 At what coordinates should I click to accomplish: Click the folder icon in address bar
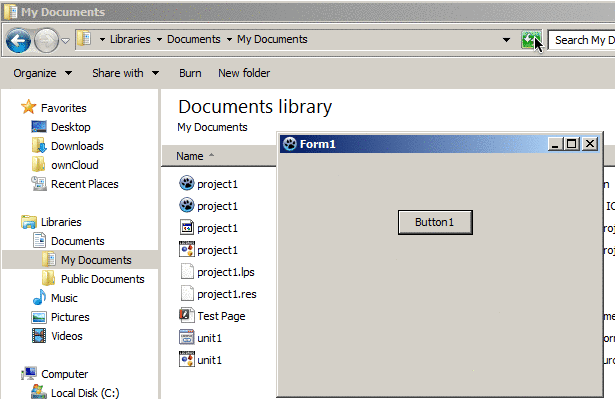pos(84,39)
